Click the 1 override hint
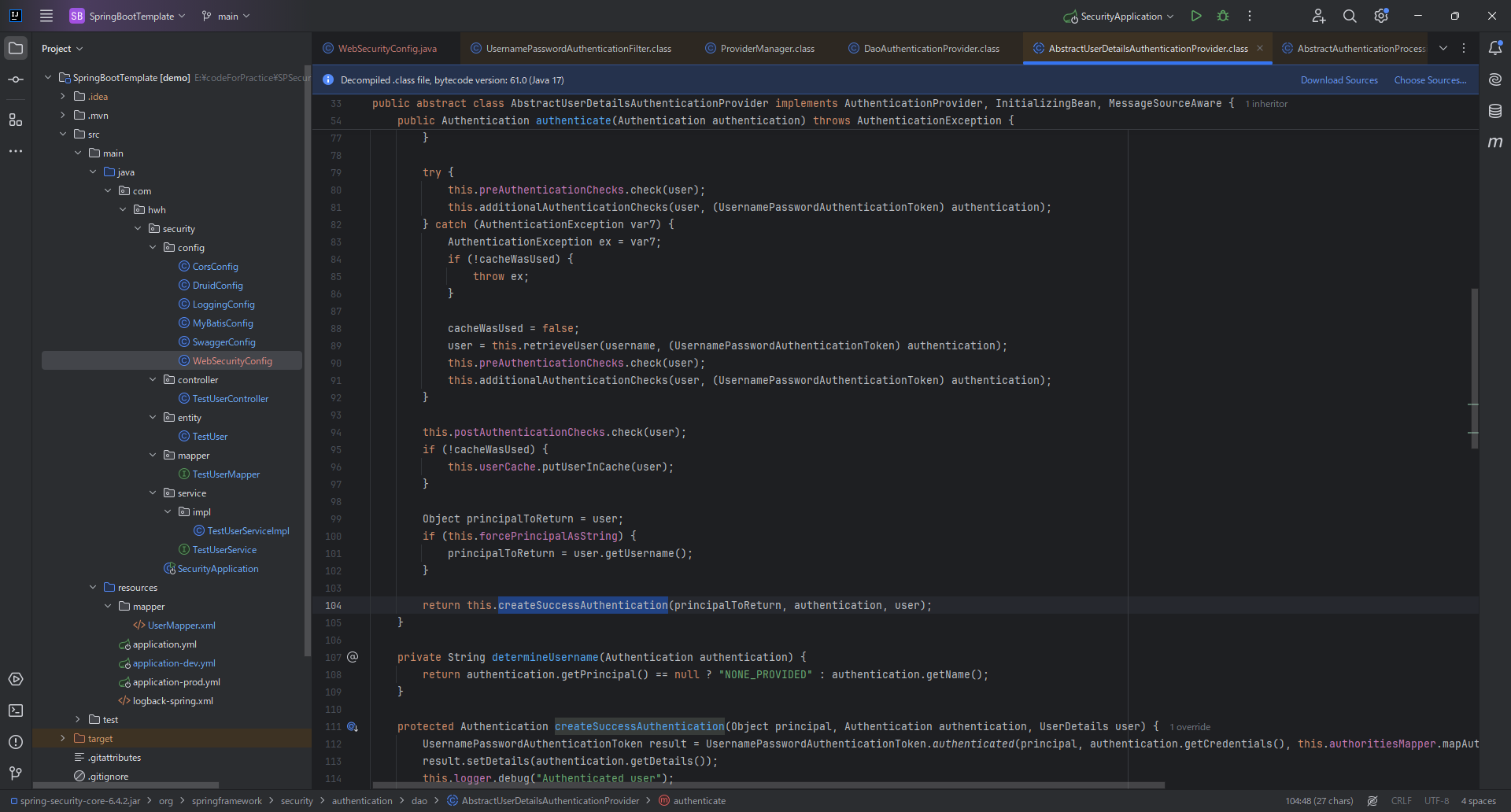The image size is (1511, 812). pos(1190,727)
